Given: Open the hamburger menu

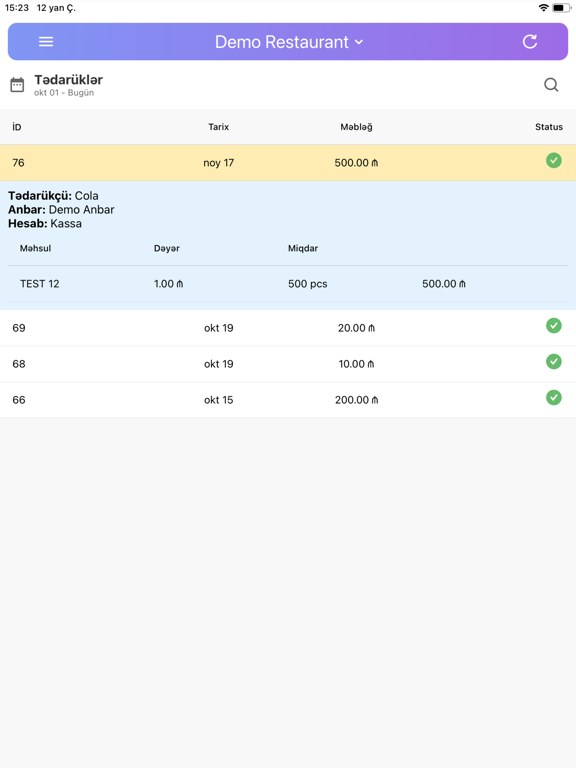Looking at the screenshot, I should [x=46, y=42].
